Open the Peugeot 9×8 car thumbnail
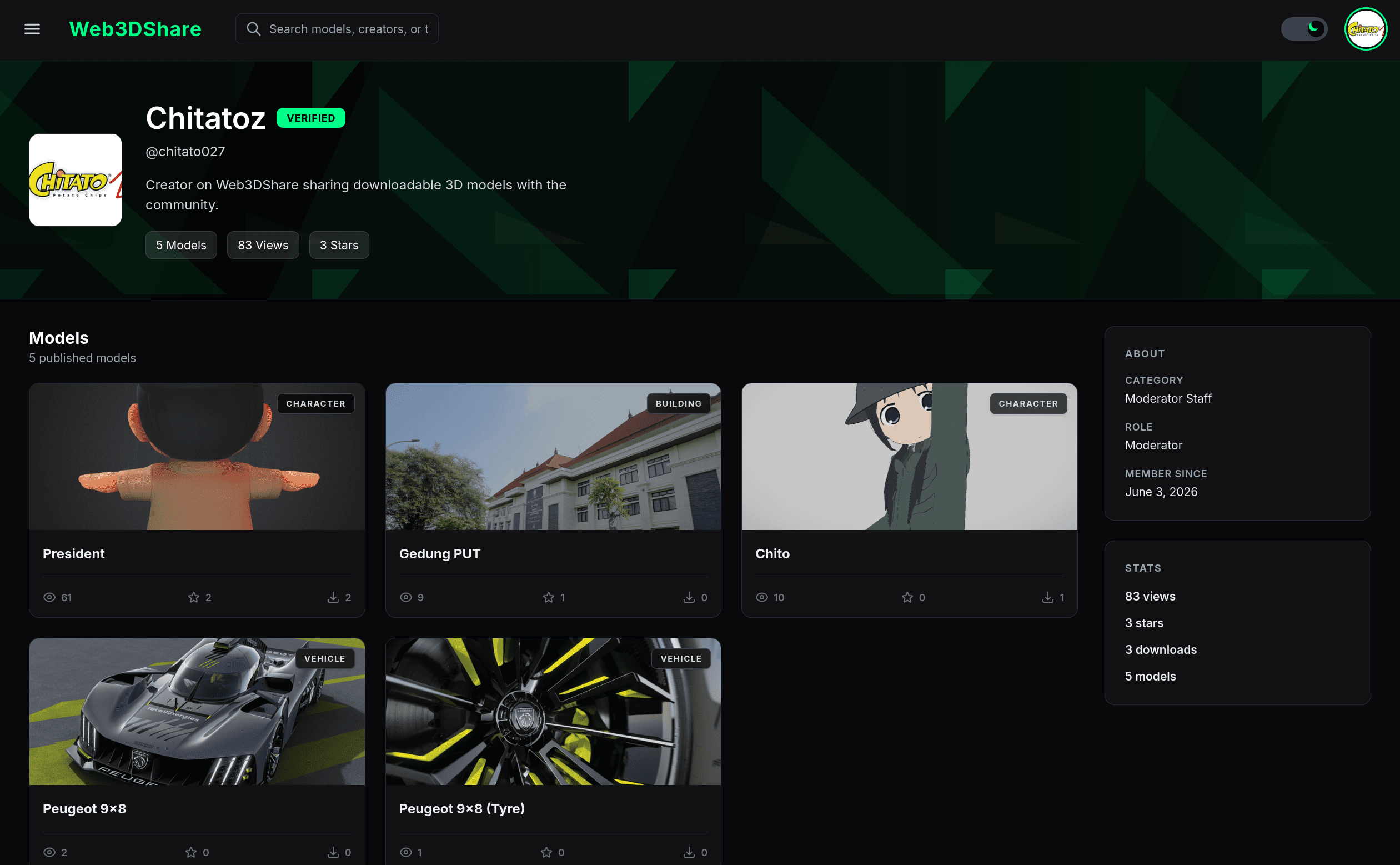Image resolution: width=1400 pixels, height=865 pixels. click(197, 712)
